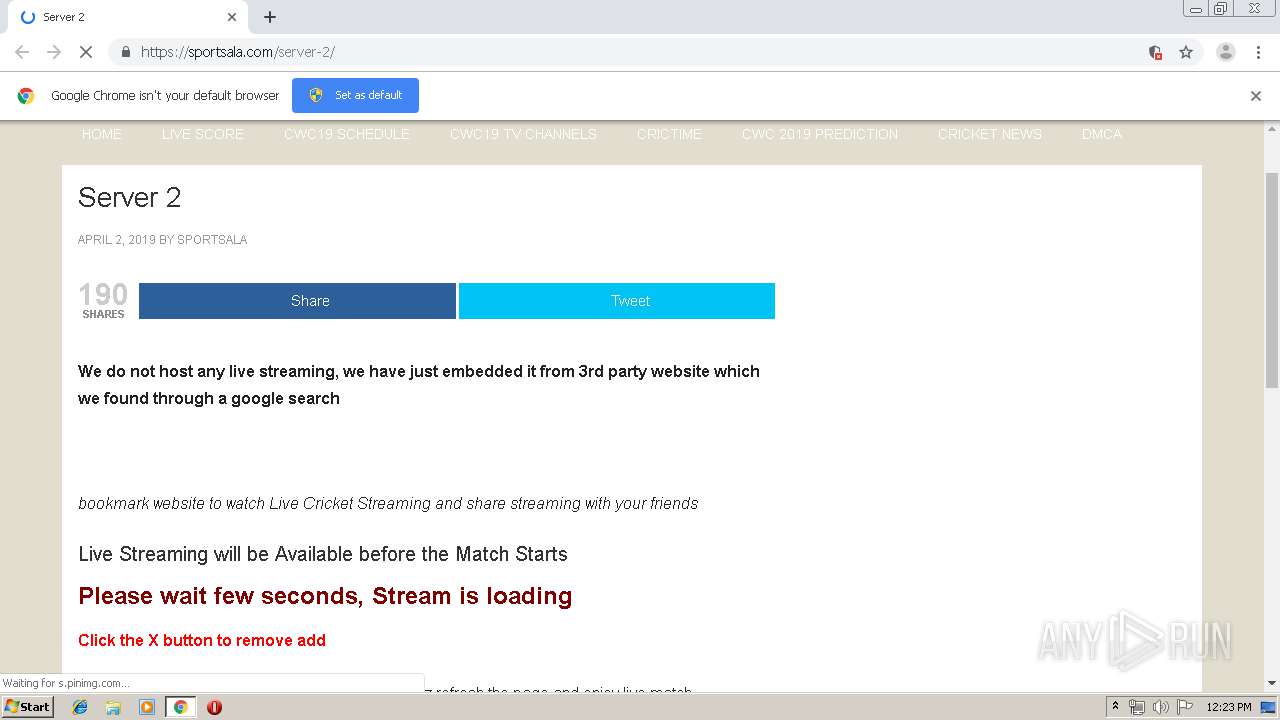Screen dimensions: 1280x720
Task: Open DMCA menu item
Action: (1102, 134)
